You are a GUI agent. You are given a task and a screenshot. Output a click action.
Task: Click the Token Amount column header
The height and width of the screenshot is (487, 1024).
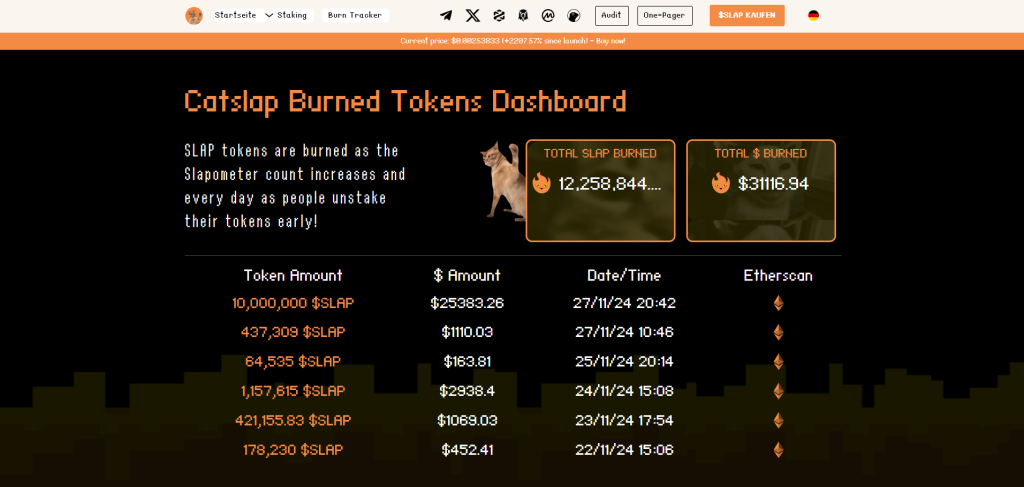pyautogui.click(x=293, y=275)
